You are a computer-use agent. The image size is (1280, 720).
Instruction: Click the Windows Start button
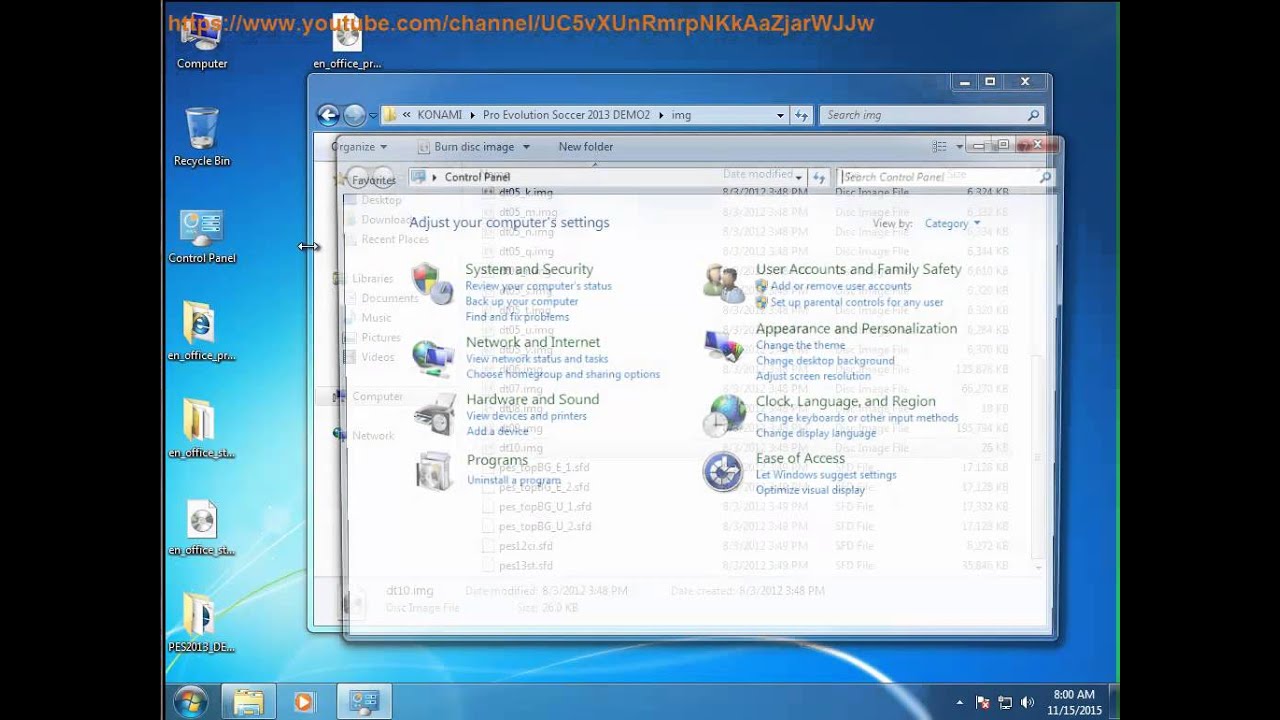[190, 701]
